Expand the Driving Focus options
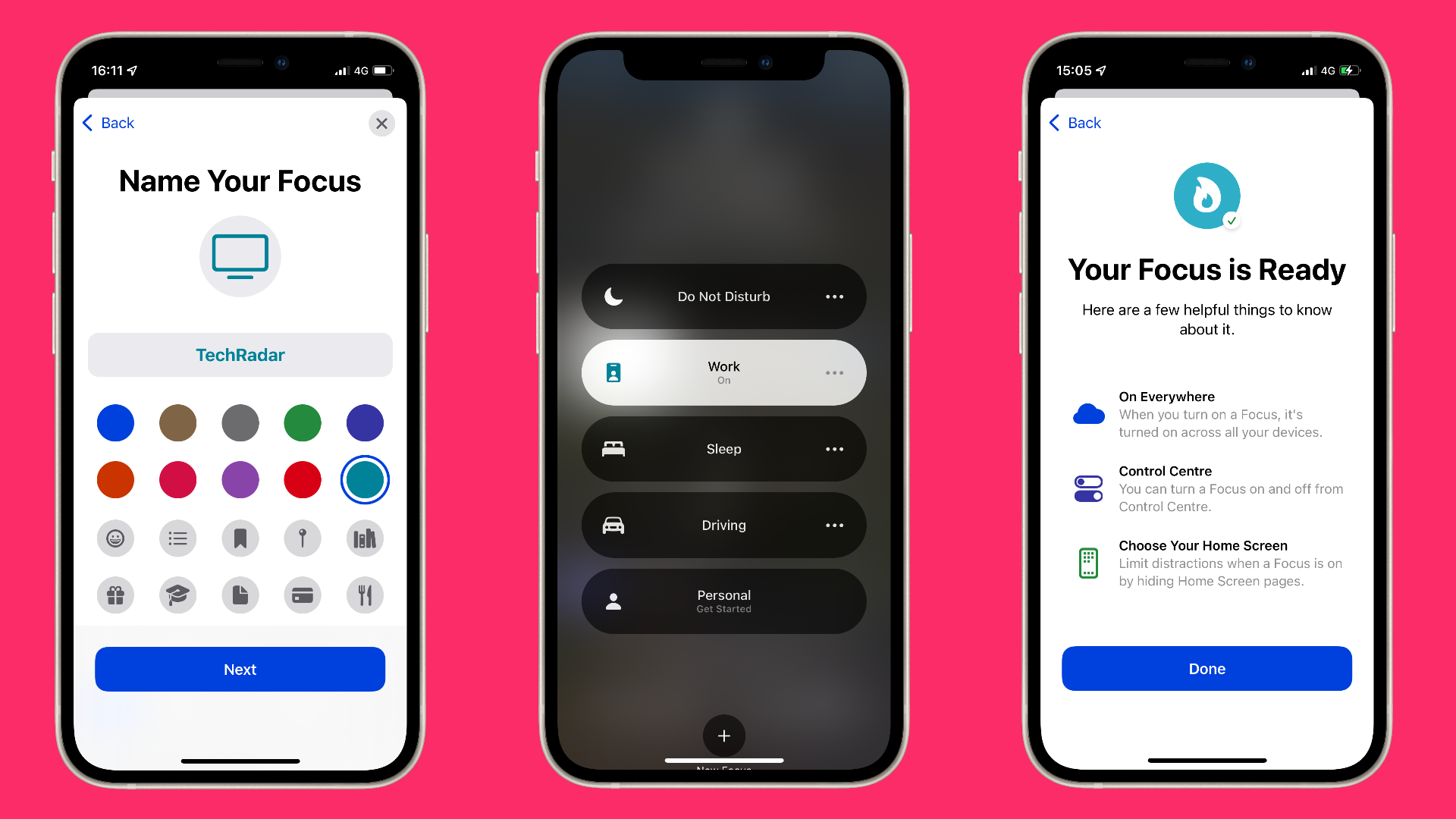 834,525
